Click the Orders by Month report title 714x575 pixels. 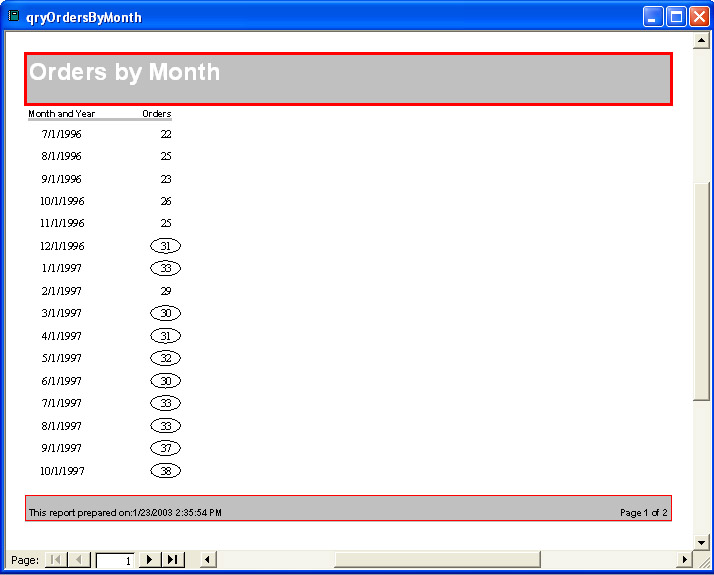125,72
